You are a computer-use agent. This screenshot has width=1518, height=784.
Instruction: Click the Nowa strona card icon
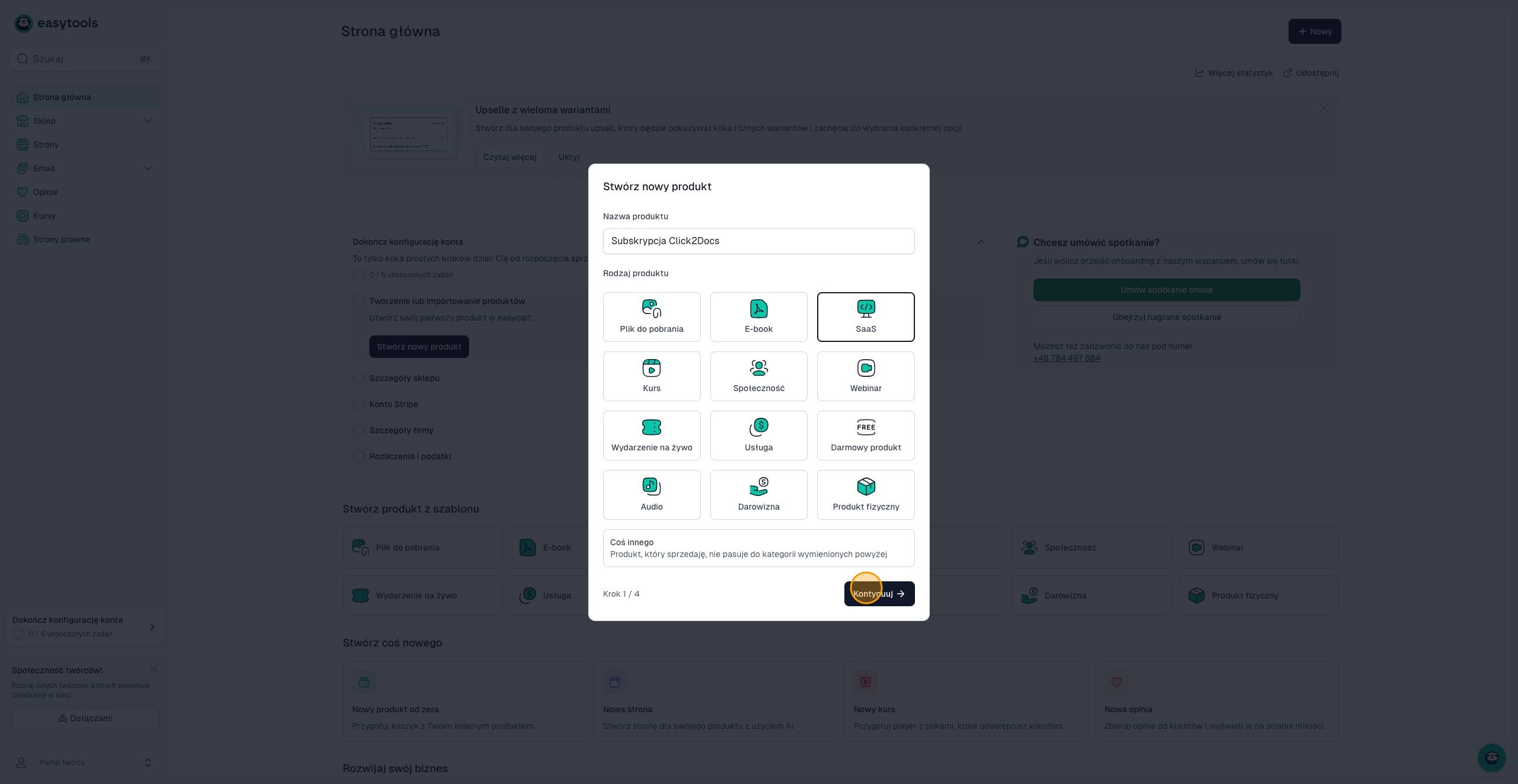tap(614, 682)
